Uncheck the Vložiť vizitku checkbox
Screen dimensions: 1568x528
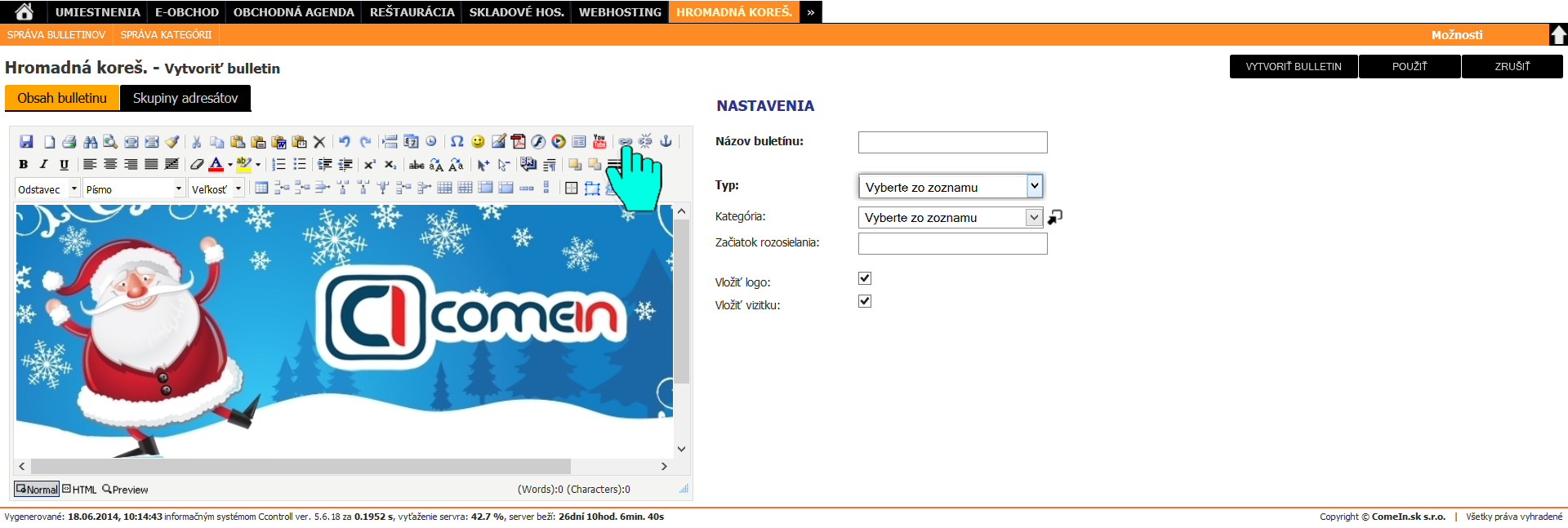865,301
